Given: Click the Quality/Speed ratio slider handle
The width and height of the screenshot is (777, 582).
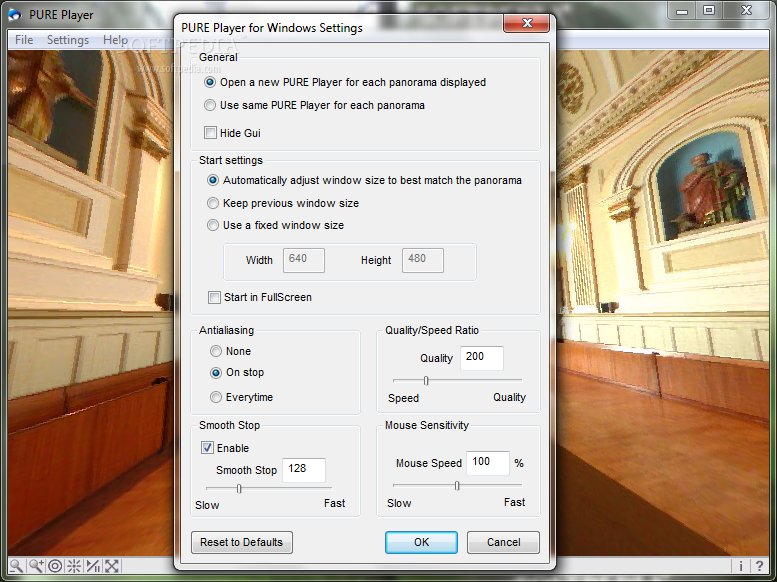Looking at the screenshot, I should [426, 381].
